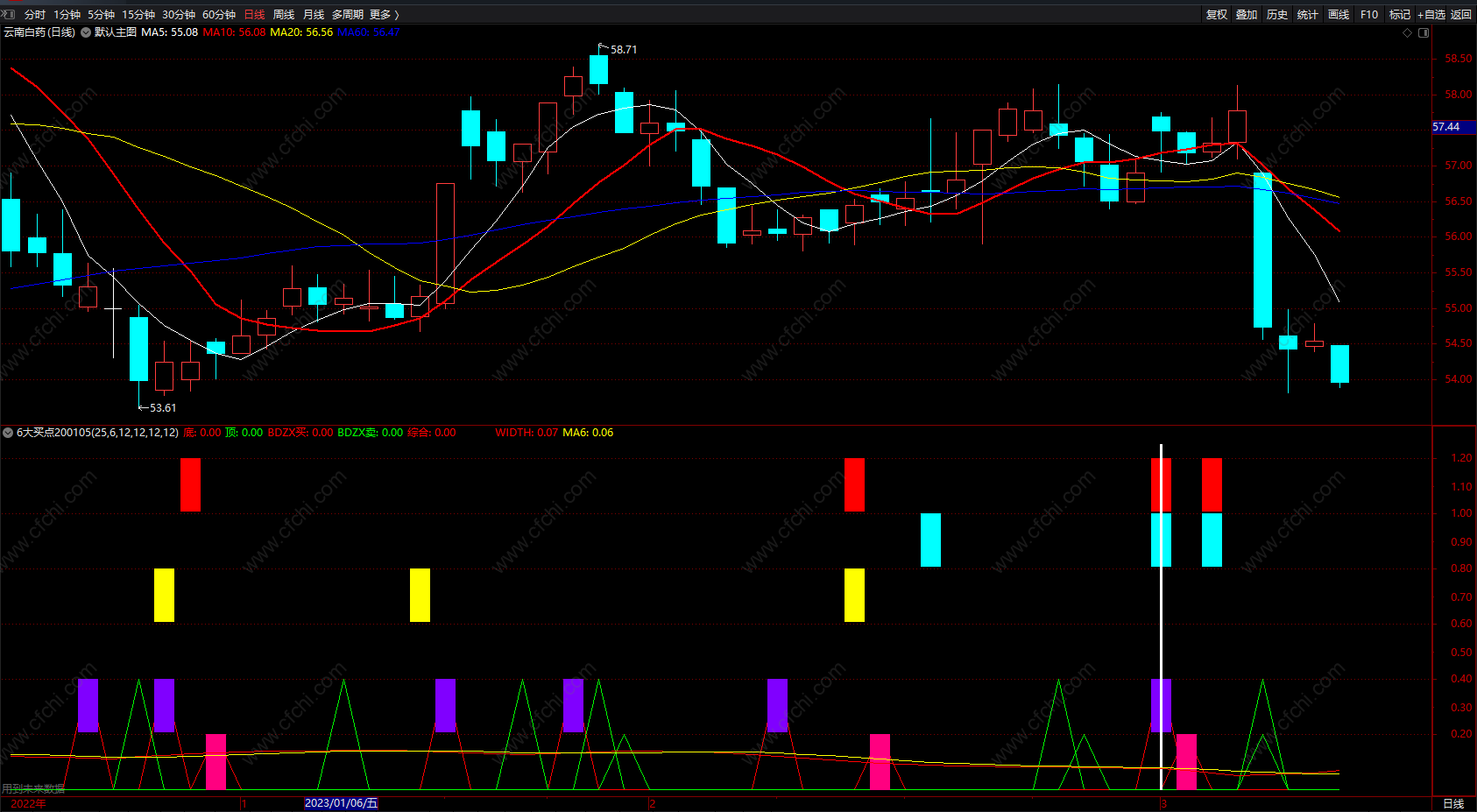Click the WIDTH: 0.07 indicator value

(526, 433)
